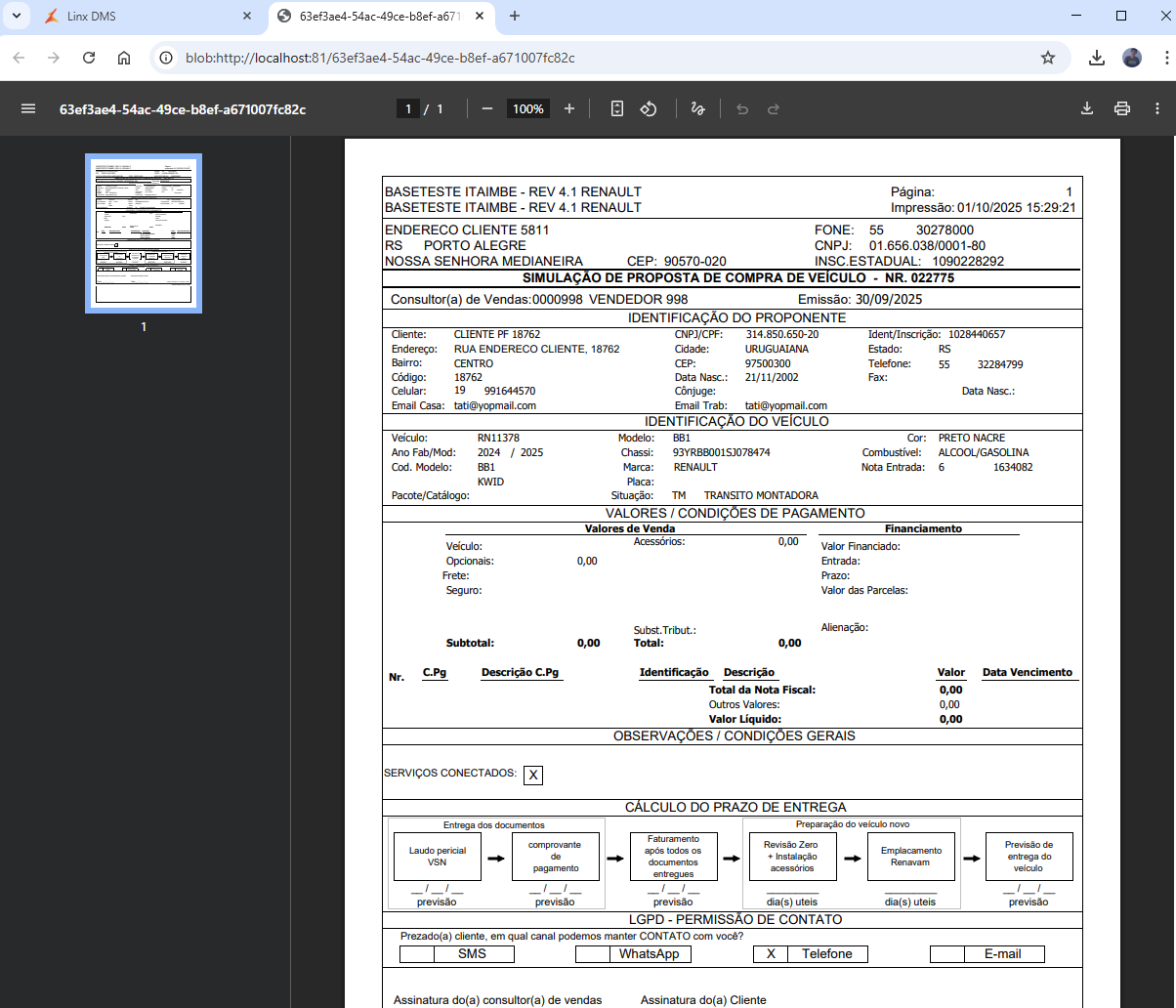Rotate the document counterclockwise

pos(649,108)
